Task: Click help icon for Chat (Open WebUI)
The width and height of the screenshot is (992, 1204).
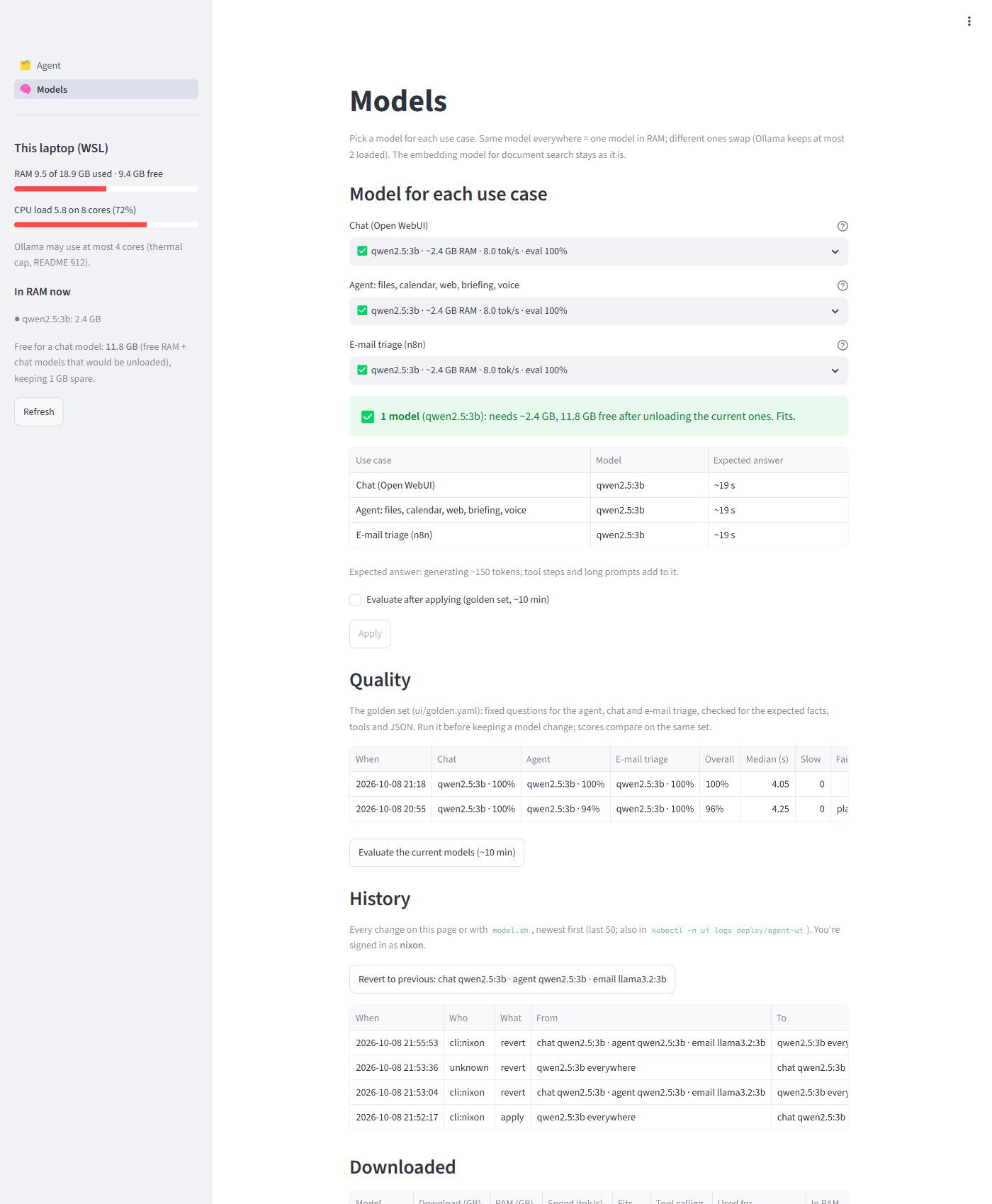Action: [x=842, y=226]
